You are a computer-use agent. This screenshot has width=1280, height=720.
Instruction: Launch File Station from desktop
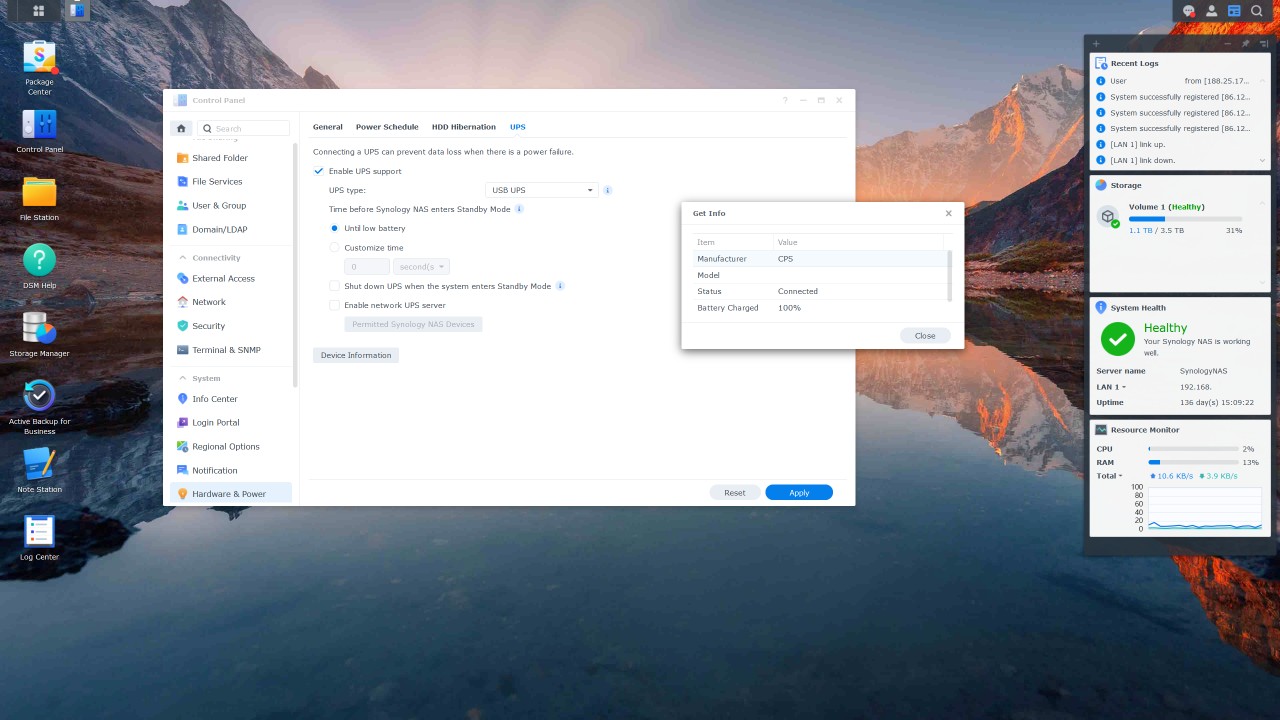tap(39, 193)
